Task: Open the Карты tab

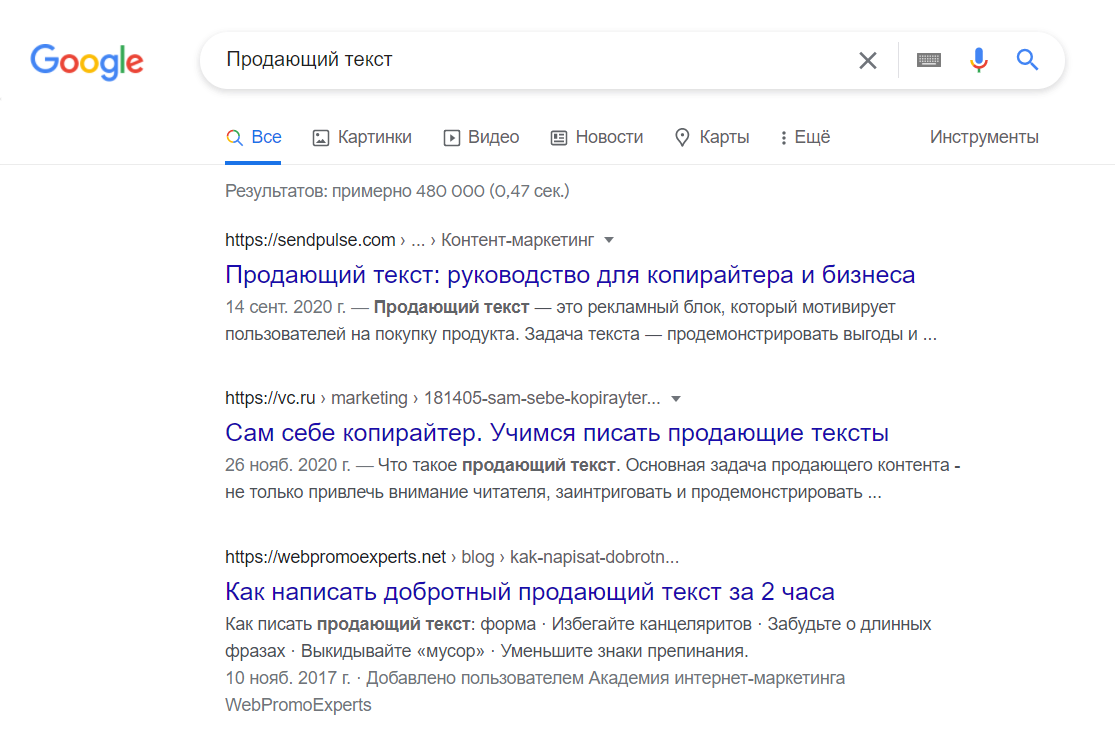Action: pyautogui.click(x=712, y=138)
